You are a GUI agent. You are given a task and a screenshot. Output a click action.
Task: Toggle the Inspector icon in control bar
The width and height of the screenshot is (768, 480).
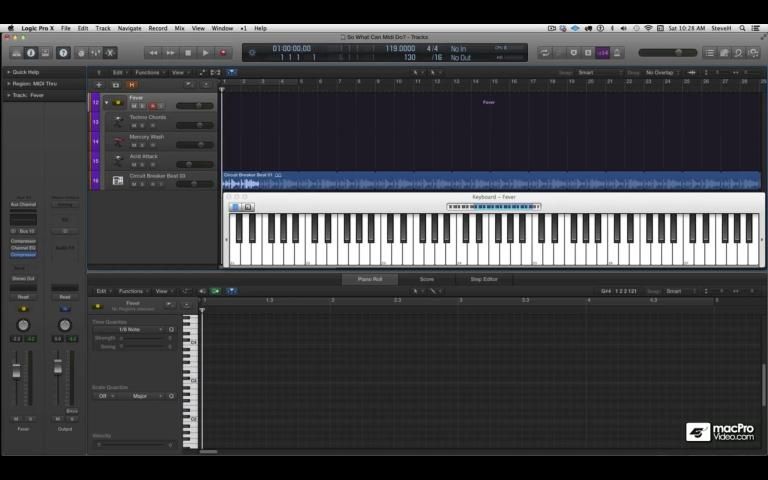[x=30, y=52]
